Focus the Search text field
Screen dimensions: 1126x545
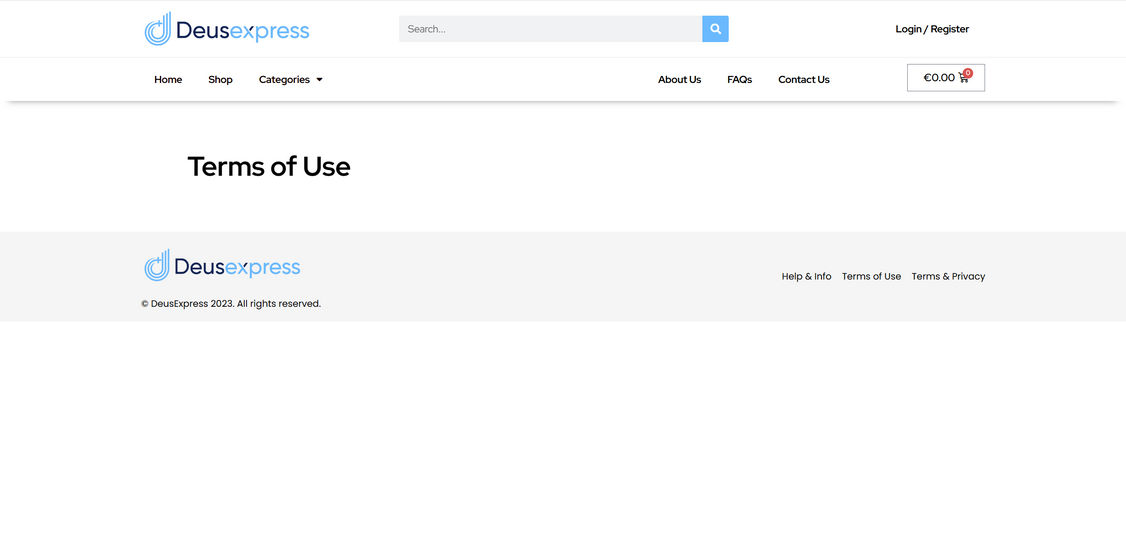tap(550, 29)
